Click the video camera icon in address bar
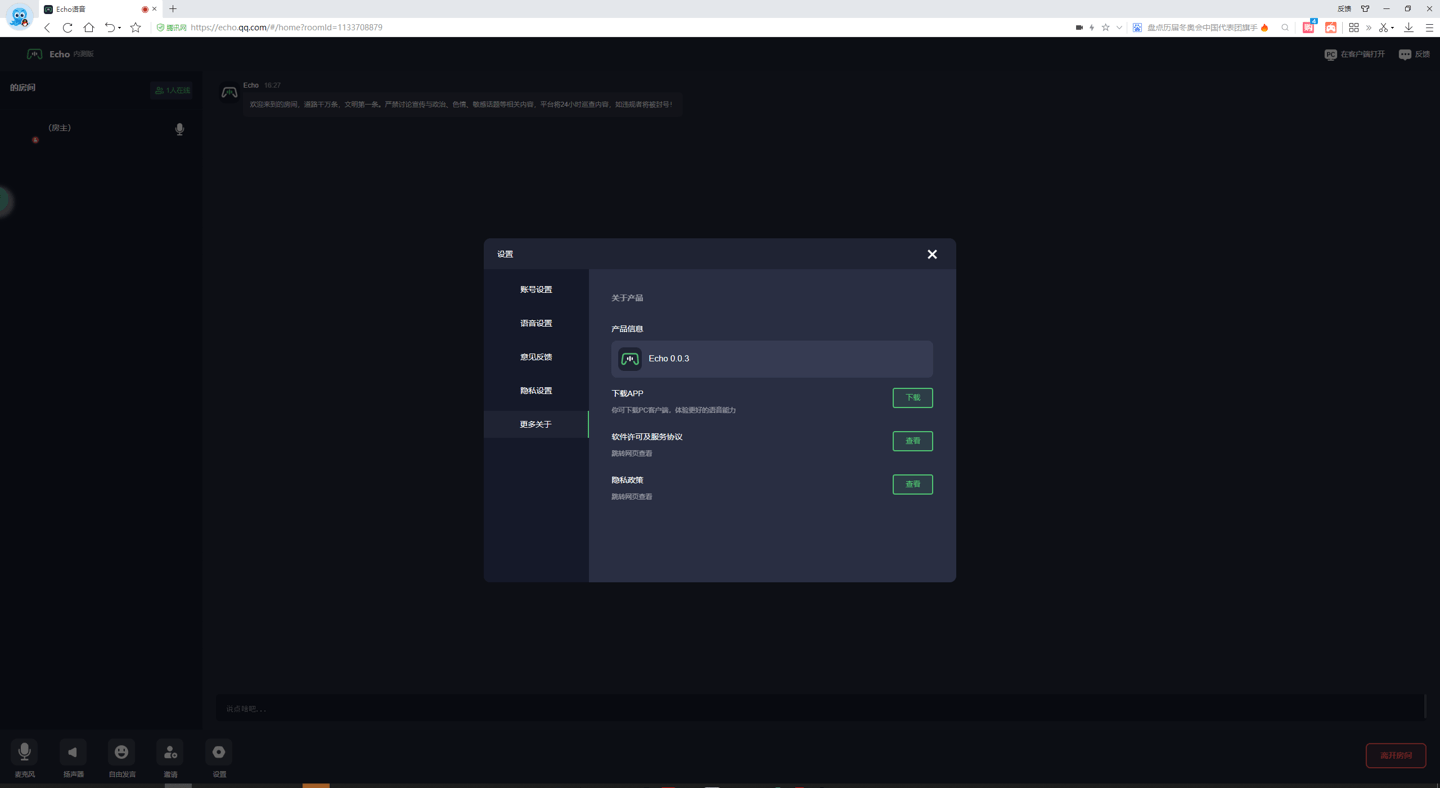The height and width of the screenshot is (788, 1440). [1079, 28]
